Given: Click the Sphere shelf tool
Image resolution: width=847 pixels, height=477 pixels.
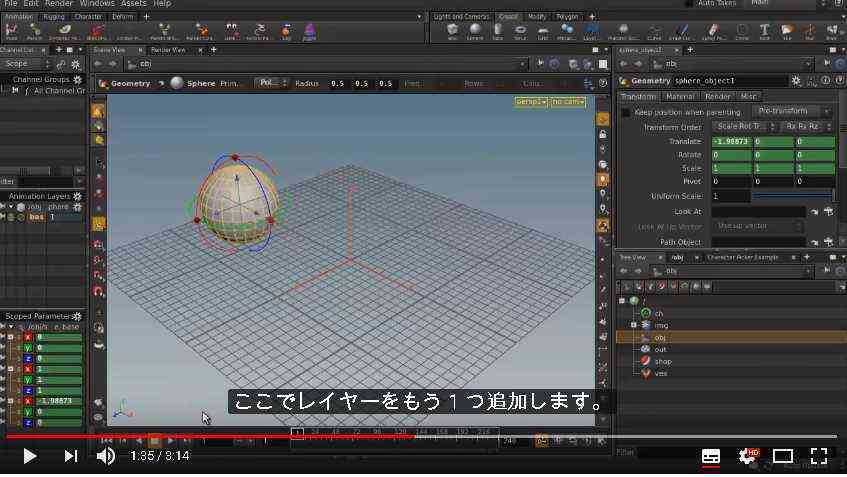Looking at the screenshot, I should point(475,32).
